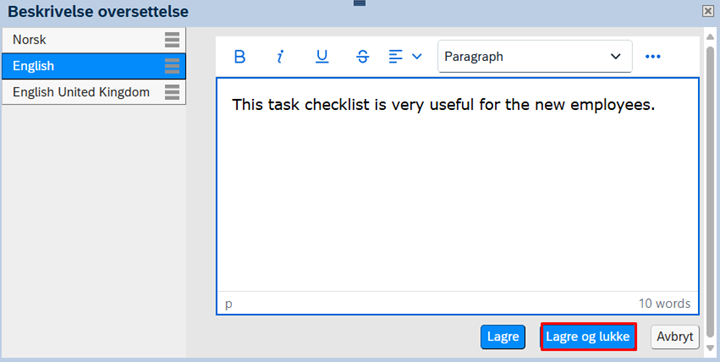Toggle Strikethrough formatting icon
The image size is (720, 362).
click(363, 57)
